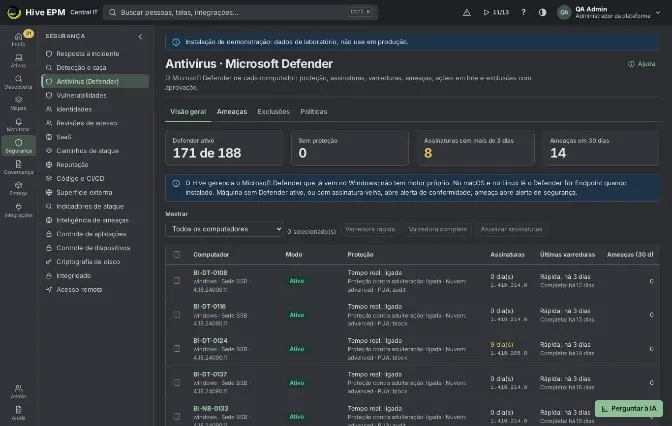Image resolution: width=672 pixels, height=426 pixels.
Task: Click the icon beside Acesso remoto
Action: click(x=49, y=289)
